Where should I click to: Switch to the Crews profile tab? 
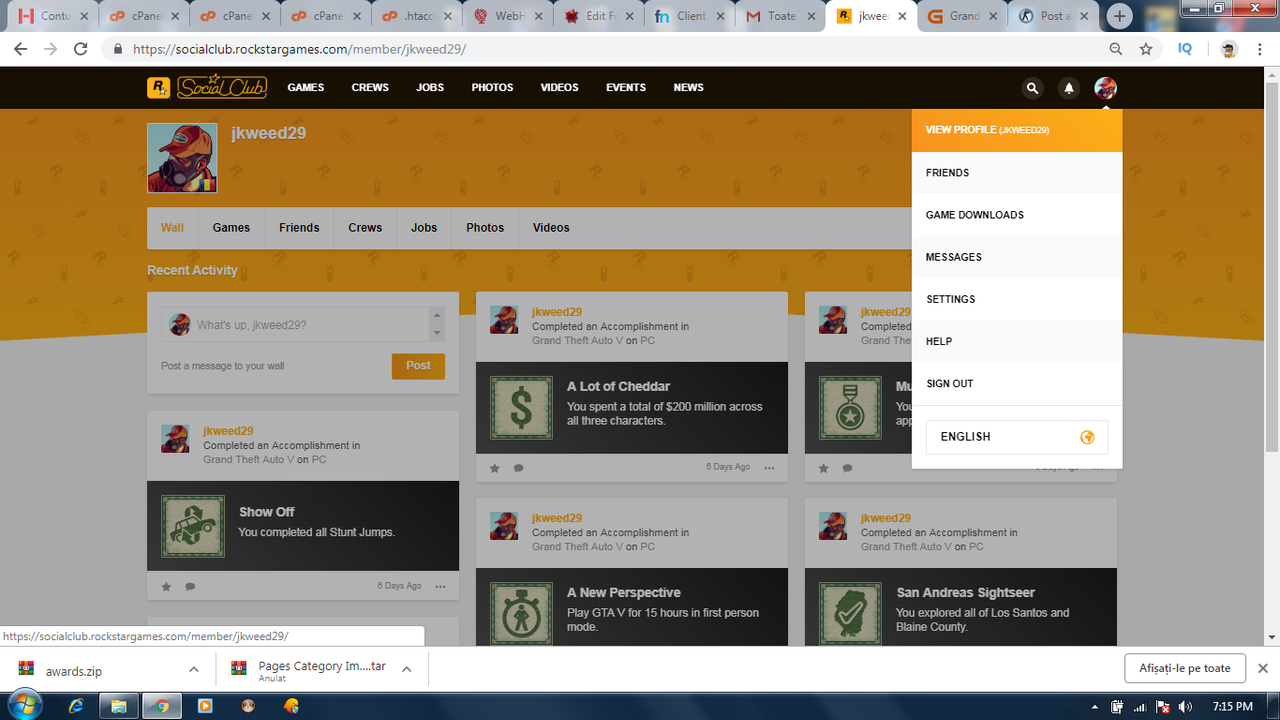[365, 228]
